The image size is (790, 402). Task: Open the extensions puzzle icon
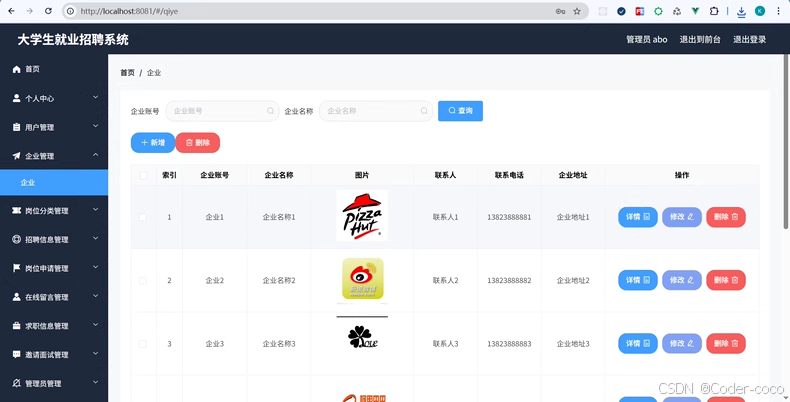714,11
